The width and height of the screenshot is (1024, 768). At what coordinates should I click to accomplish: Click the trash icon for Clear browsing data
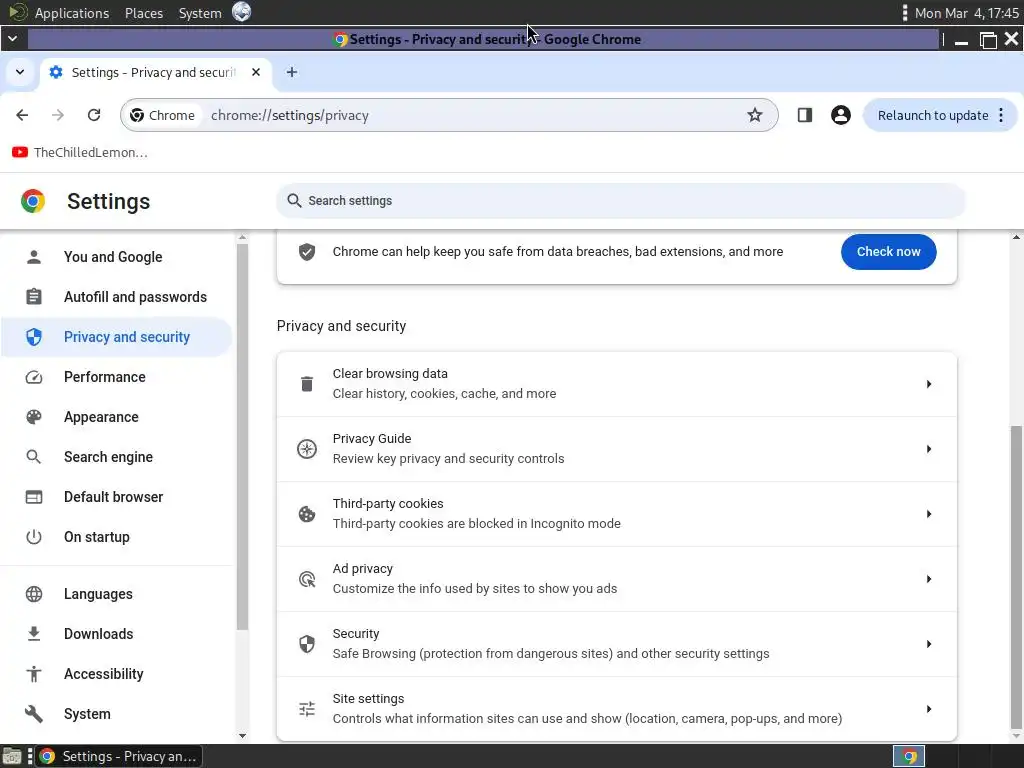coord(307,384)
